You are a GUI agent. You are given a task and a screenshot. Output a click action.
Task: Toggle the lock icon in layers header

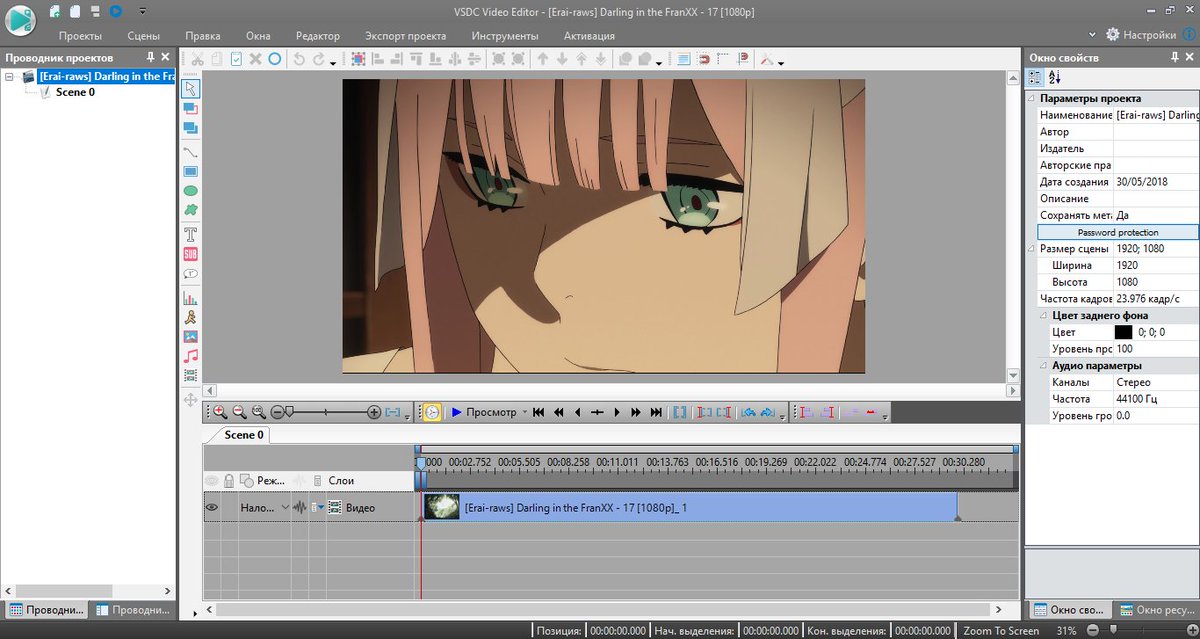[229, 481]
